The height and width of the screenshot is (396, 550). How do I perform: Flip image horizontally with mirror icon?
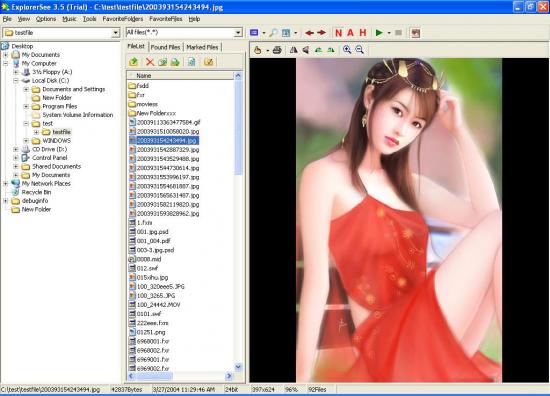[x=294, y=50]
